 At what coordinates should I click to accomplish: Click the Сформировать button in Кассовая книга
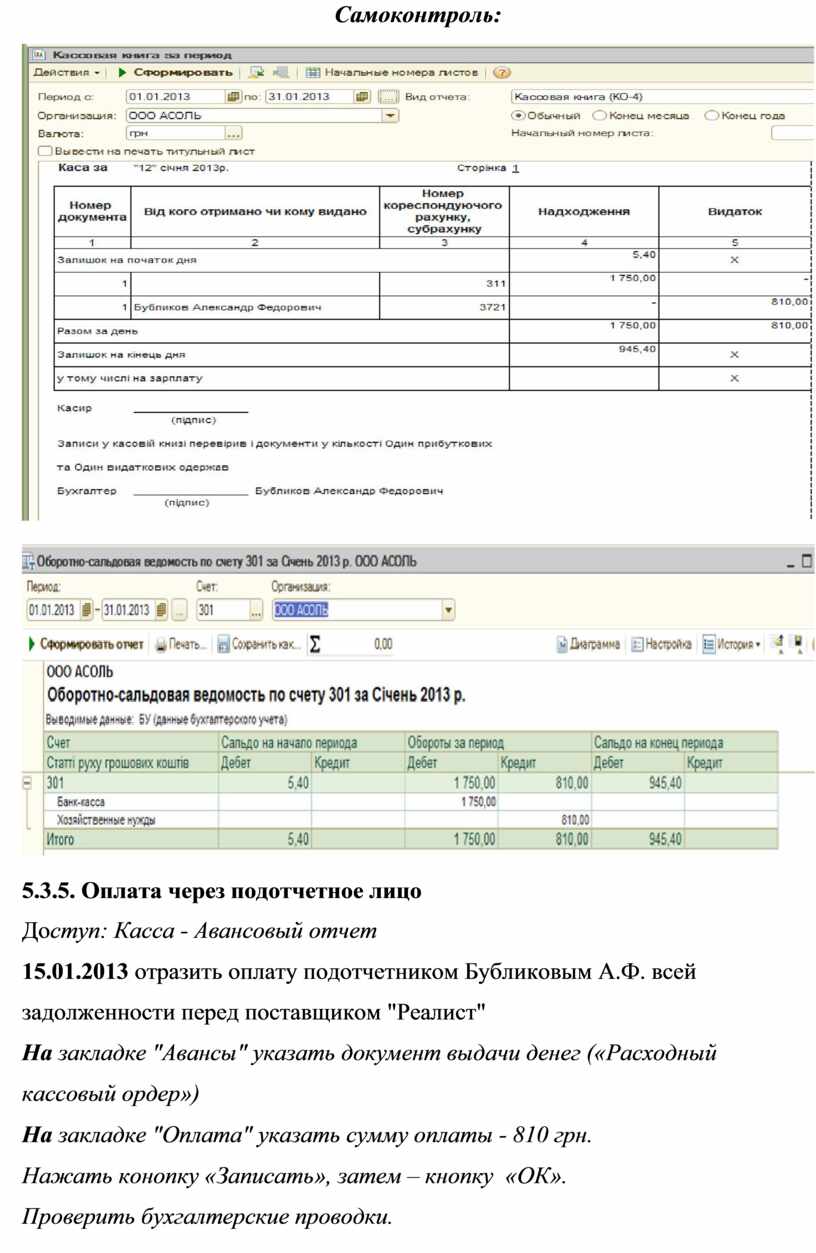pyautogui.click(x=175, y=73)
